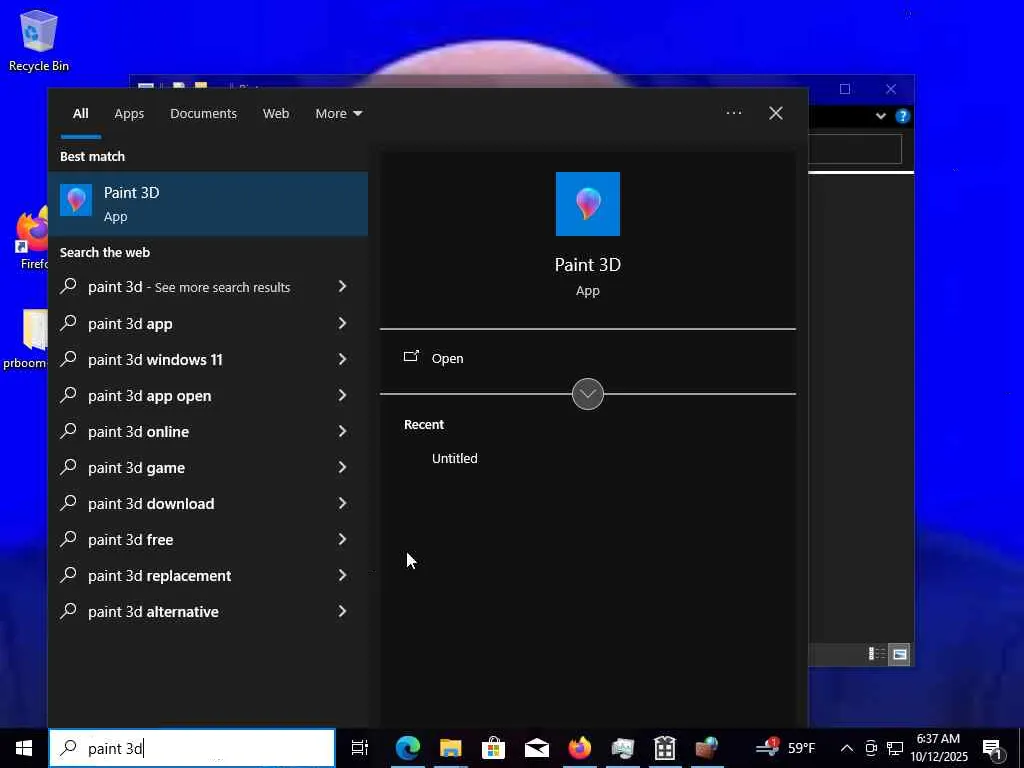This screenshot has height=768, width=1024.
Task: Switch to the Web search tab
Action: 276,114
